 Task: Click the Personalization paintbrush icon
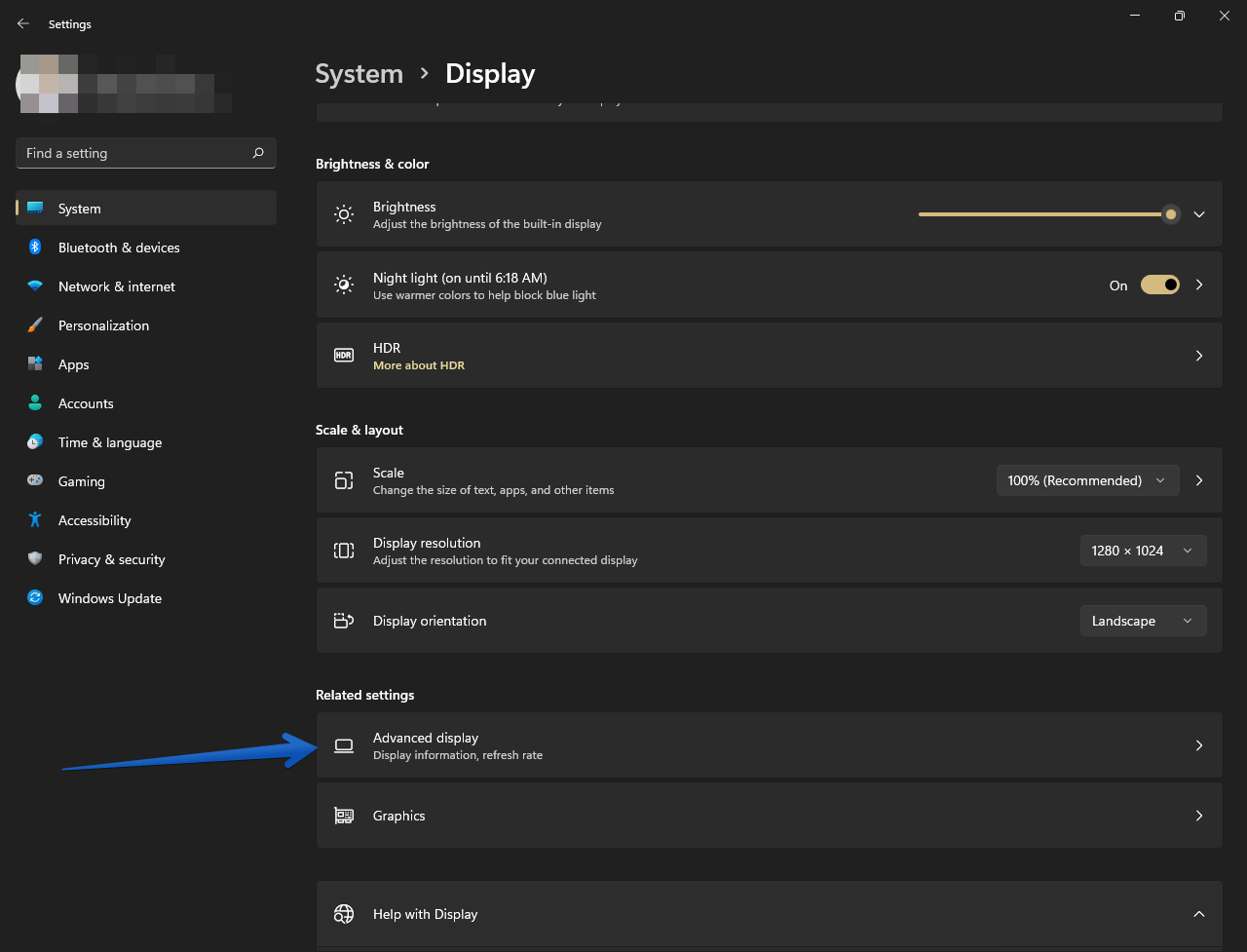point(35,325)
